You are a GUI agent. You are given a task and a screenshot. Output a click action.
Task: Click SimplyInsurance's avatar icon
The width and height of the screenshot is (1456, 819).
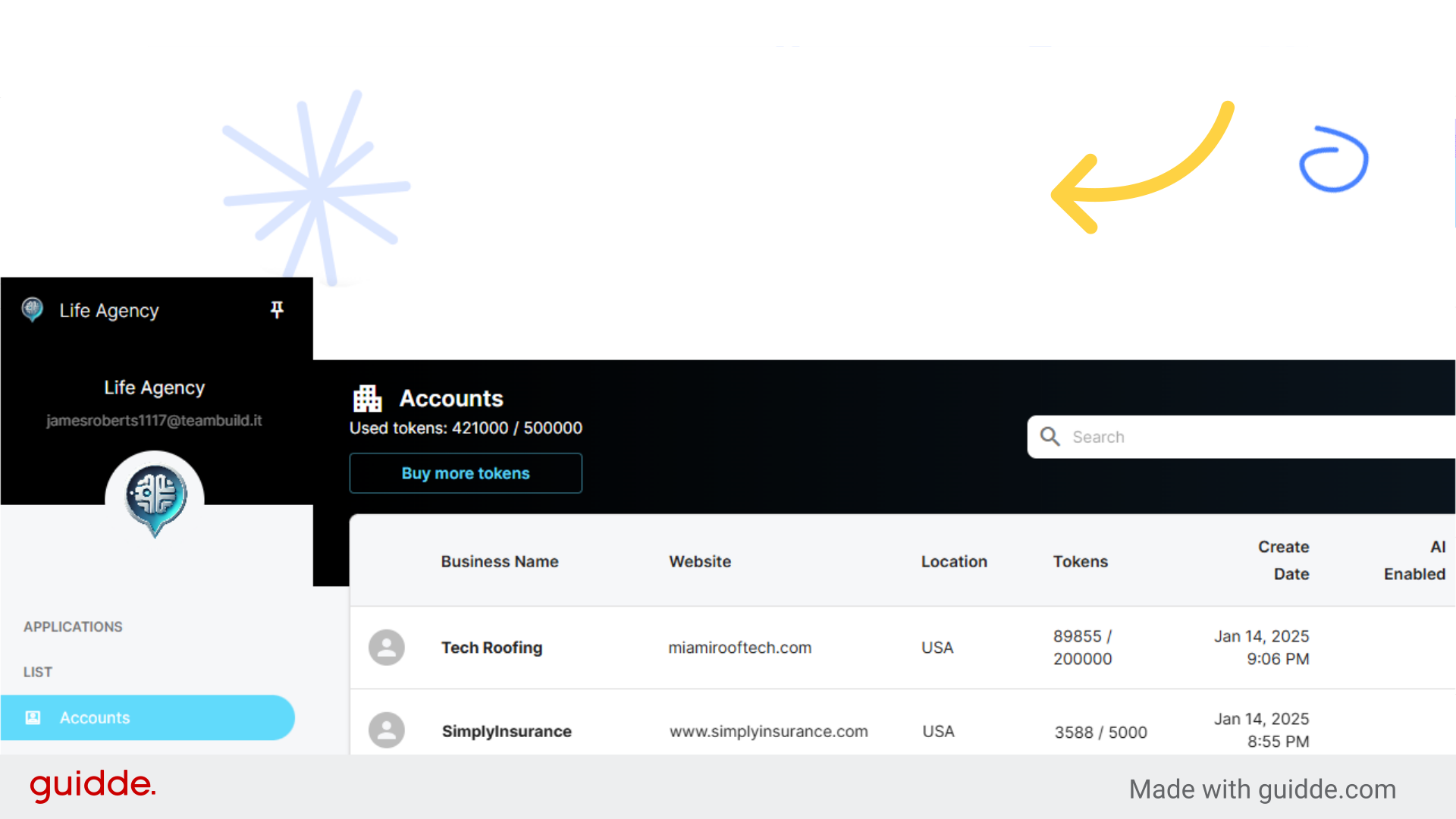click(x=387, y=730)
